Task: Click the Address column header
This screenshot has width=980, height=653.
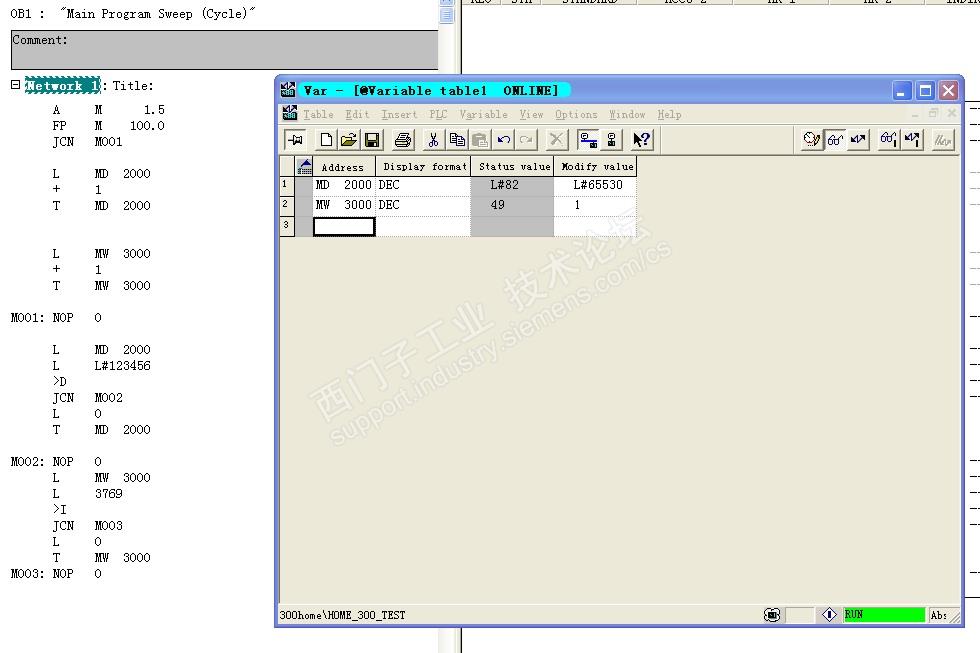Action: pyautogui.click(x=342, y=167)
